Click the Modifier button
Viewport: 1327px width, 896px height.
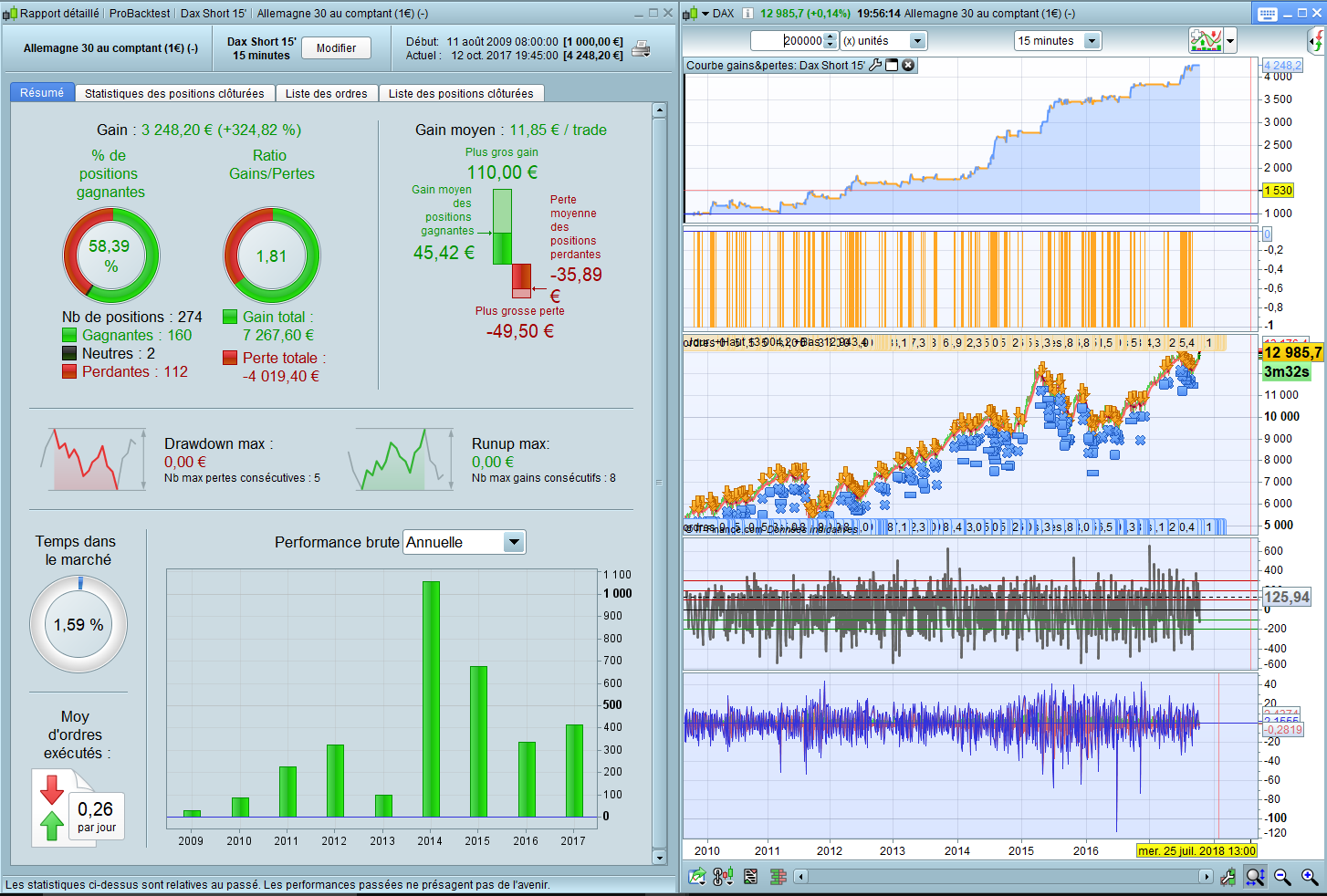coord(336,47)
